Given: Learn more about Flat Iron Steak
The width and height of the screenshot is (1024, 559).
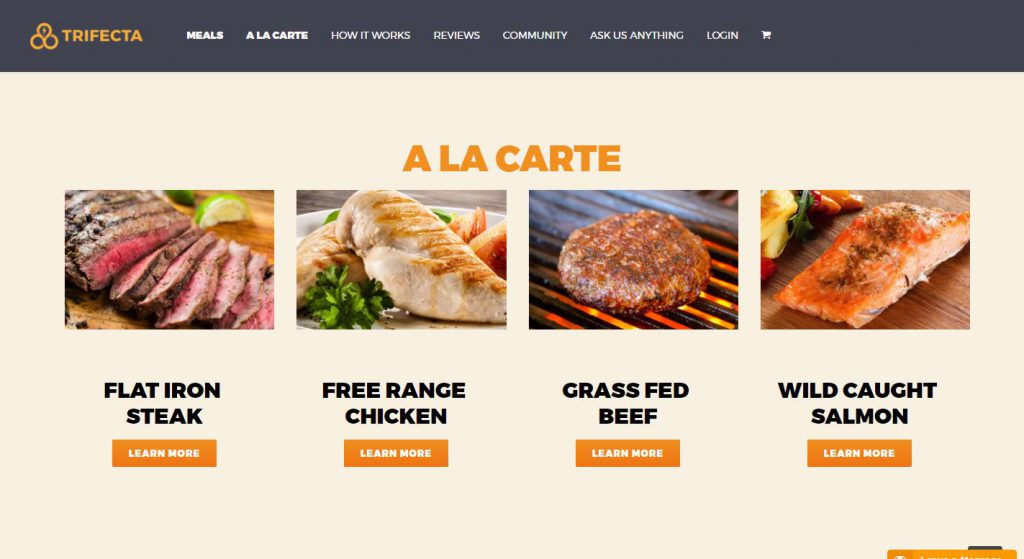Looking at the screenshot, I should [164, 453].
